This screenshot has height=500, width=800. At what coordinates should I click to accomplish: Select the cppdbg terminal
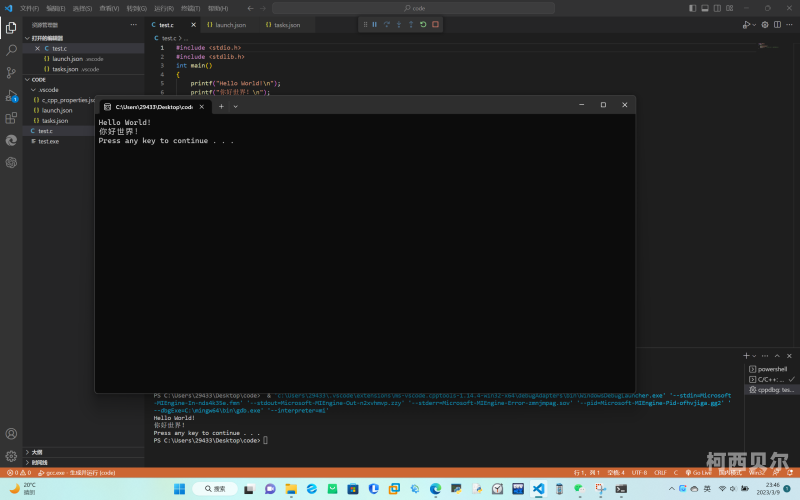[x=771, y=390]
